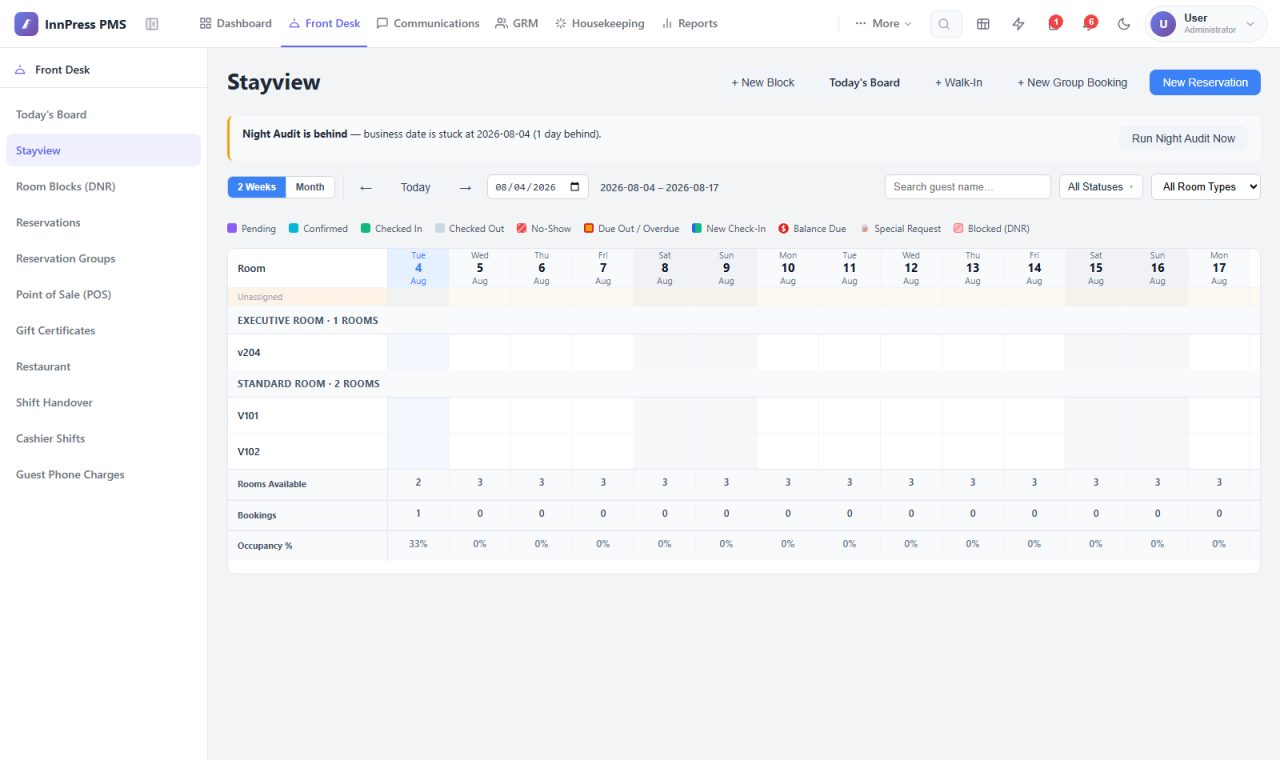Switch to the 2 Weeks view
Image resolution: width=1280 pixels, height=760 pixels.
(257, 187)
